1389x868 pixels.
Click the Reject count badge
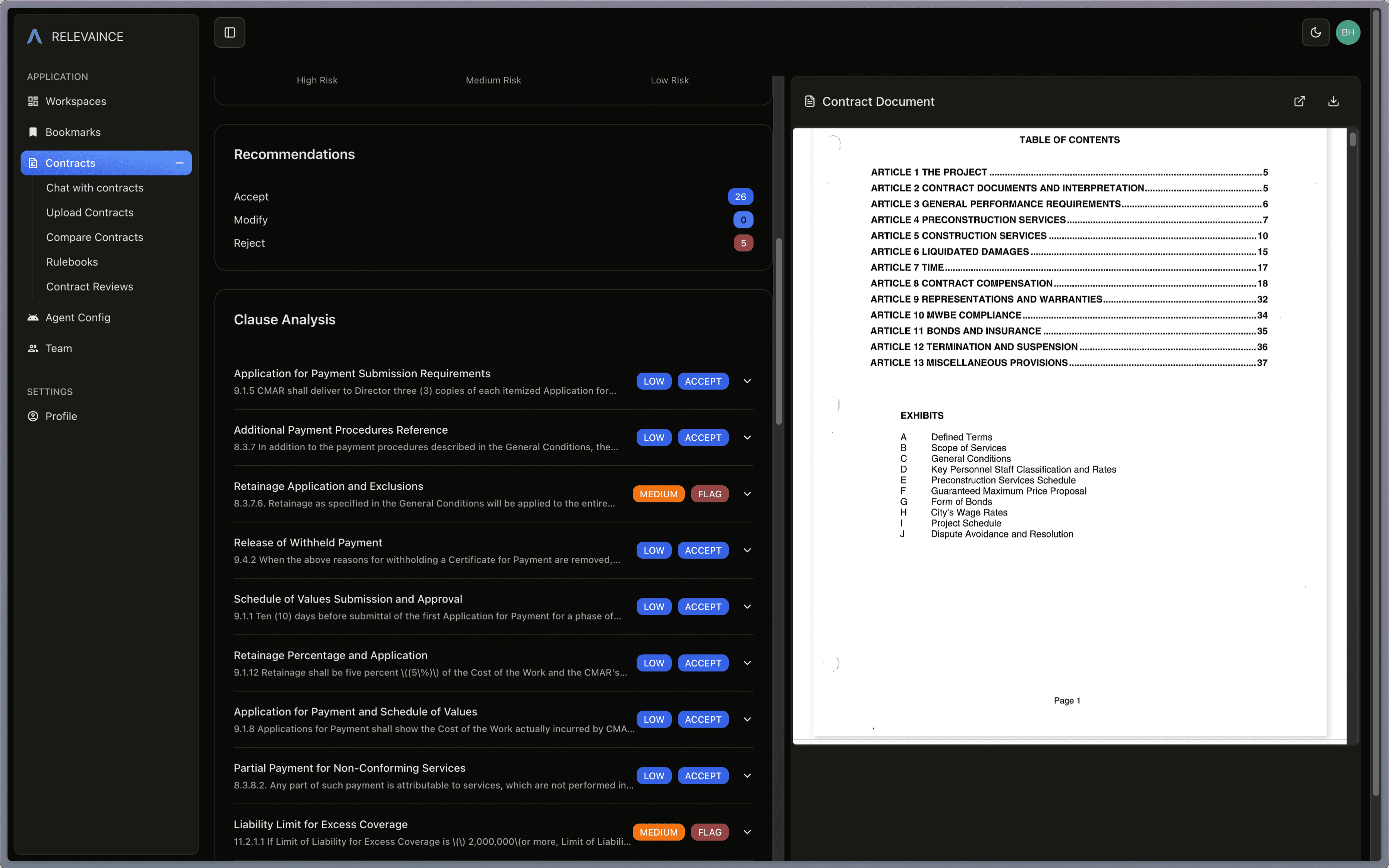click(x=743, y=243)
